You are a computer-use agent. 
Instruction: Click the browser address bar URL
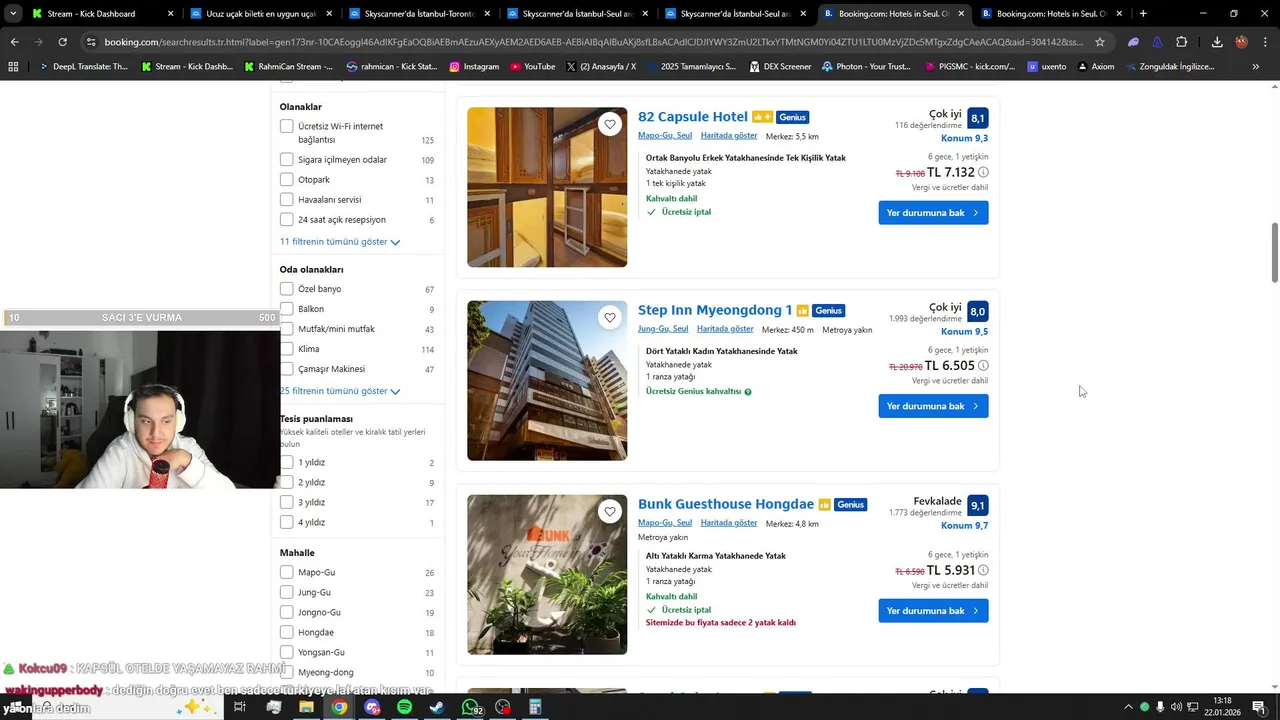590,42
